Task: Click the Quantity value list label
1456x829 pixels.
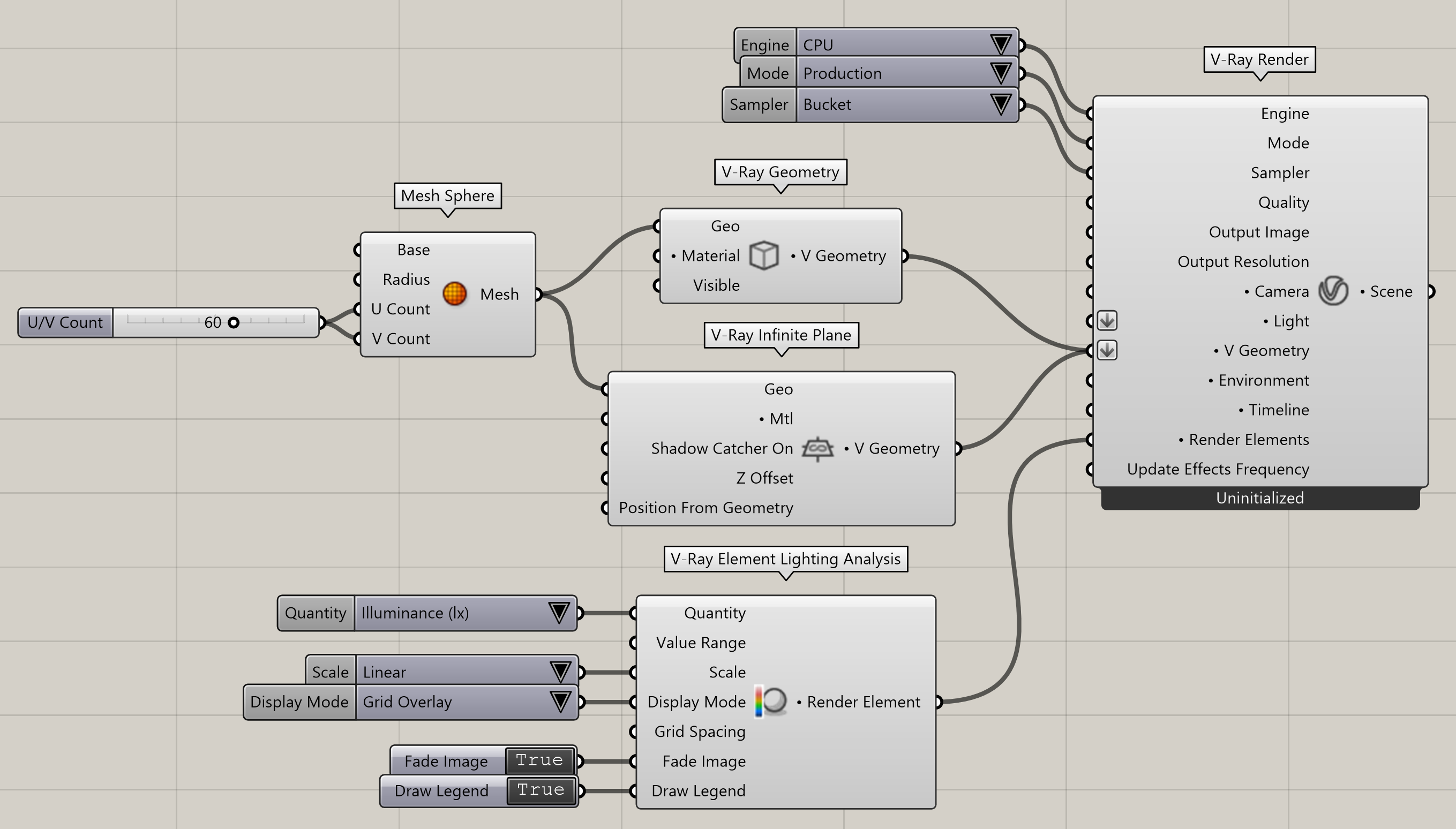Action: click(316, 613)
